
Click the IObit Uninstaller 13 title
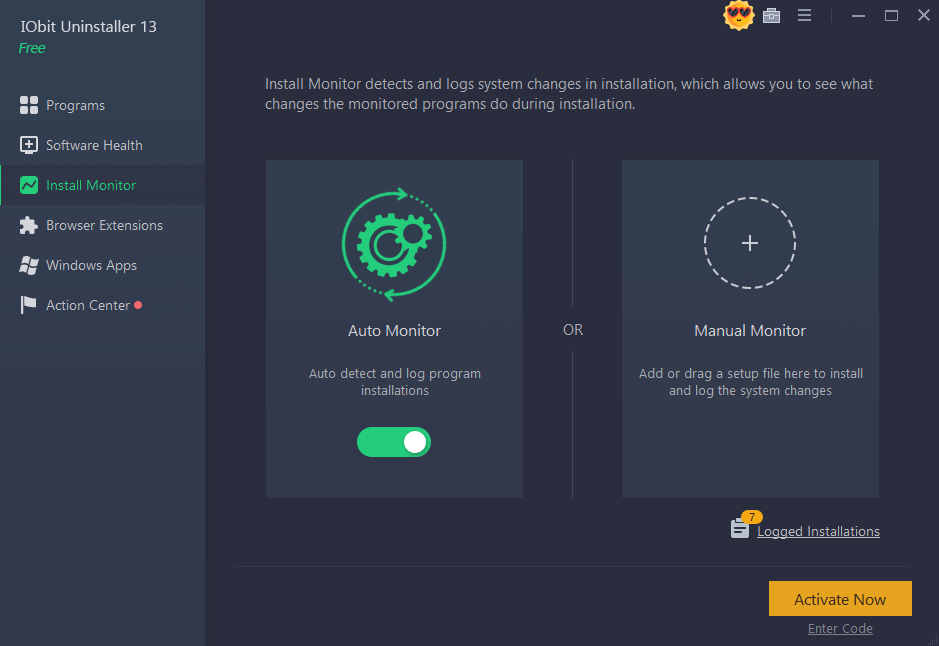point(89,26)
